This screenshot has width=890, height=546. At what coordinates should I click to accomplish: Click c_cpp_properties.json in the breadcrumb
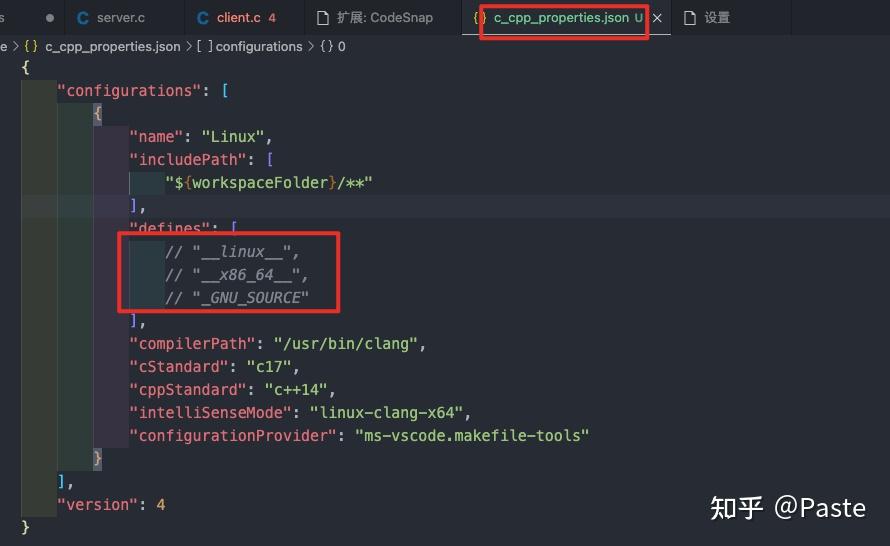(x=112, y=47)
